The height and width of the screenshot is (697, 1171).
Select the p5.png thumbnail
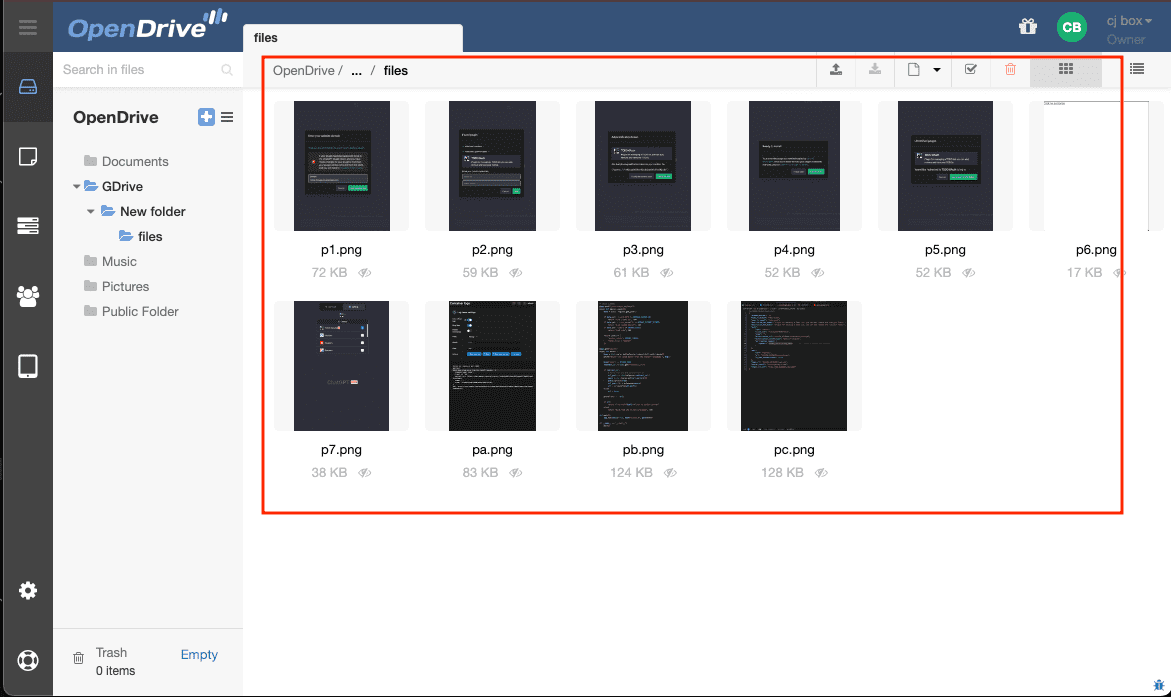[x=945, y=166]
